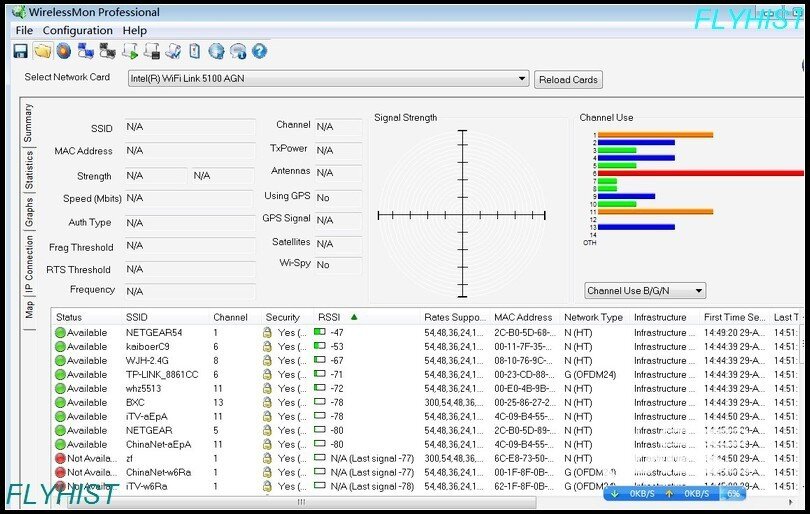Screen dimensions: 810x514
Task: Sort by the SSID column header
Action: [136, 317]
